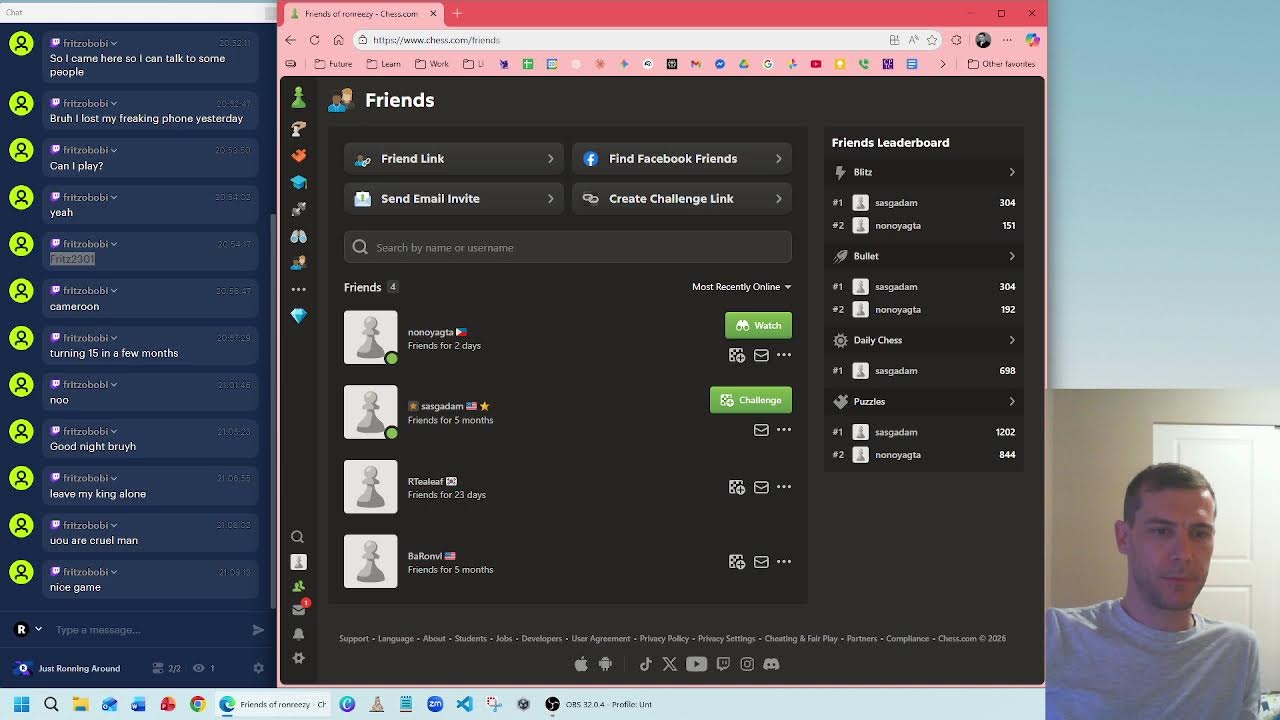Viewport: 1280px width, 720px height.
Task: Open the Twitch icon in footer
Action: [x=723, y=664]
